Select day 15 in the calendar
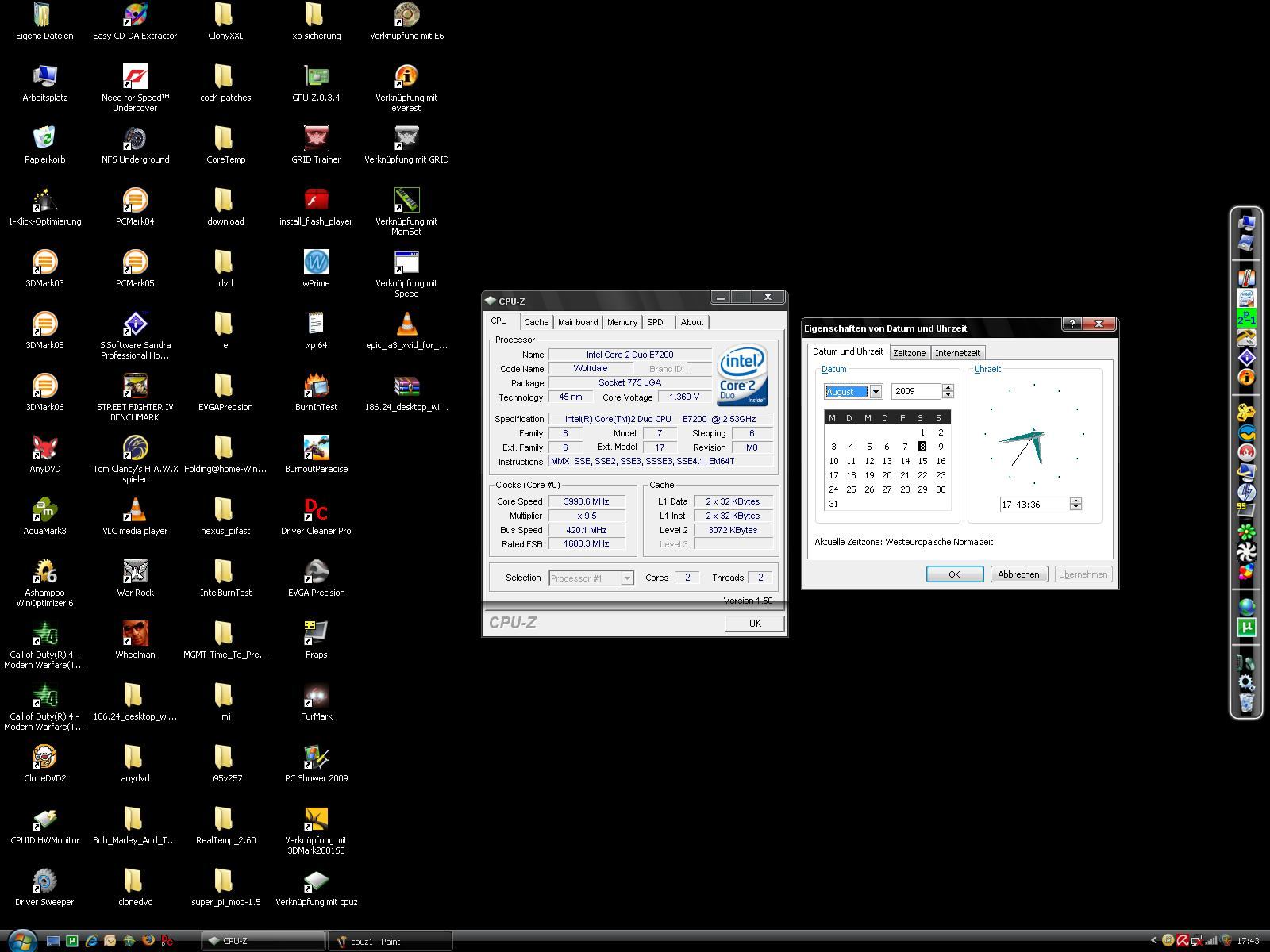Viewport: 1270px width, 952px height. tap(922, 461)
